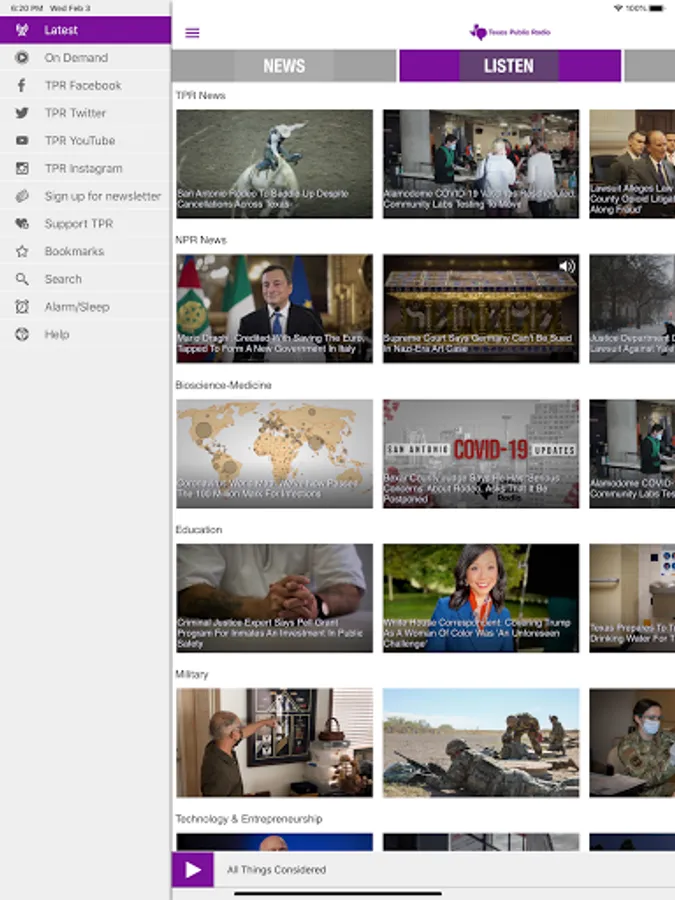Image resolution: width=675 pixels, height=900 pixels.
Task: Open the TPR Instagram icon
Action: click(x=22, y=168)
